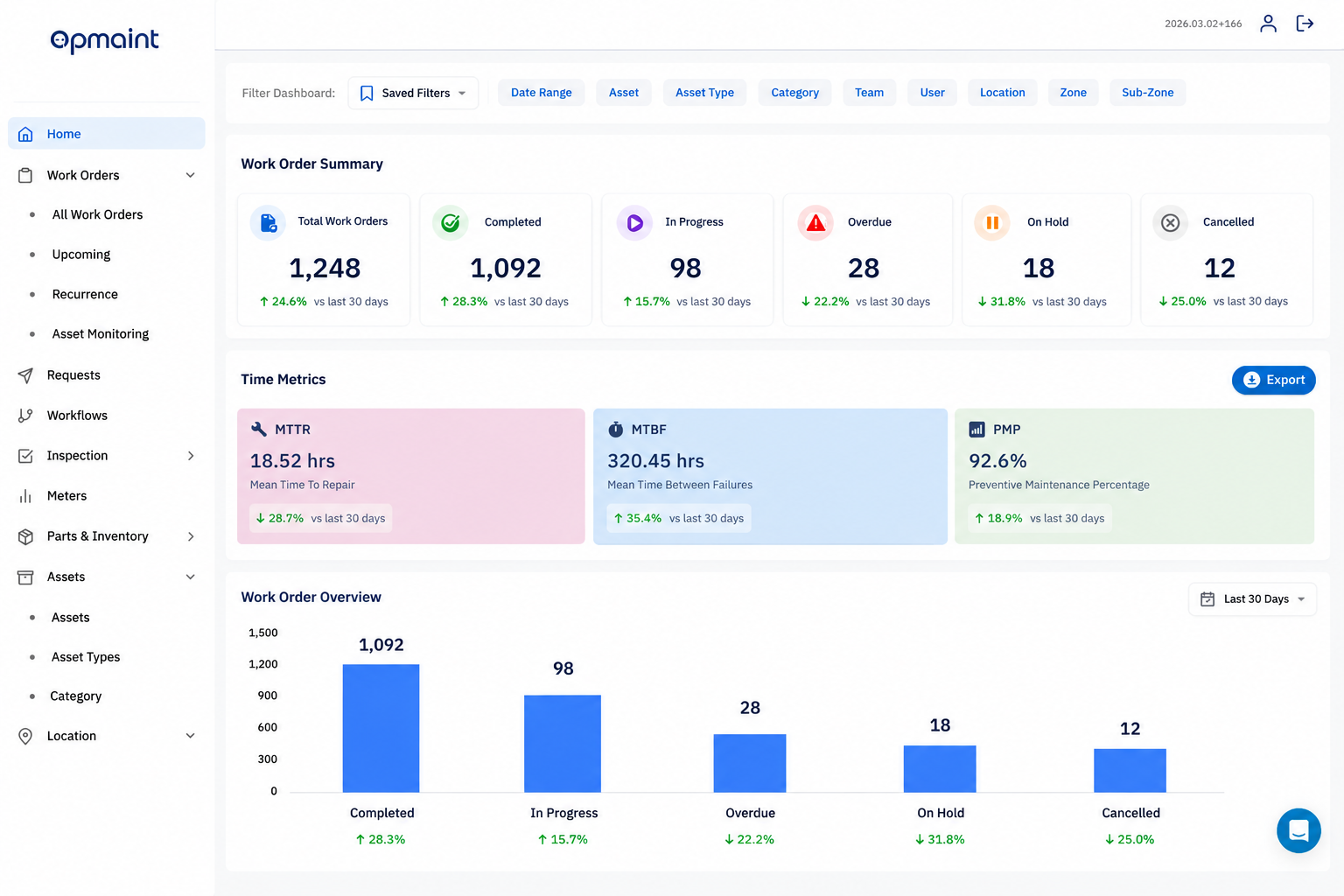Click the On Hold pause icon
The image size is (1344, 896).
pyautogui.click(x=992, y=222)
